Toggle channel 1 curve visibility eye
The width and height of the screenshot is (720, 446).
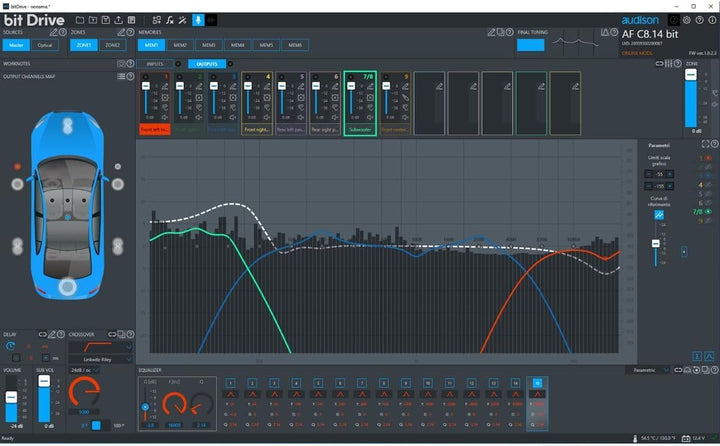point(708,158)
